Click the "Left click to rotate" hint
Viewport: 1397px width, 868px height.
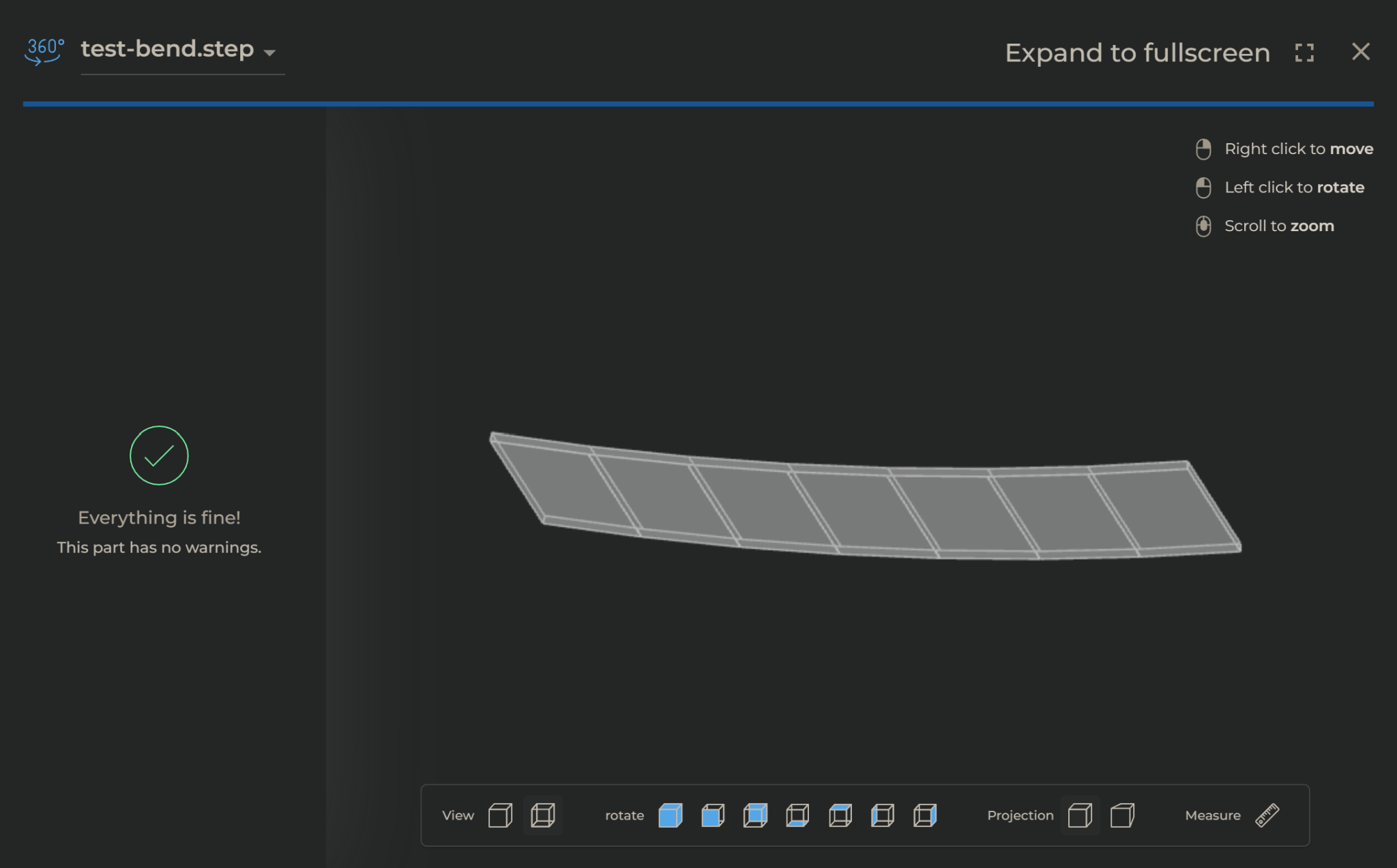(1294, 188)
